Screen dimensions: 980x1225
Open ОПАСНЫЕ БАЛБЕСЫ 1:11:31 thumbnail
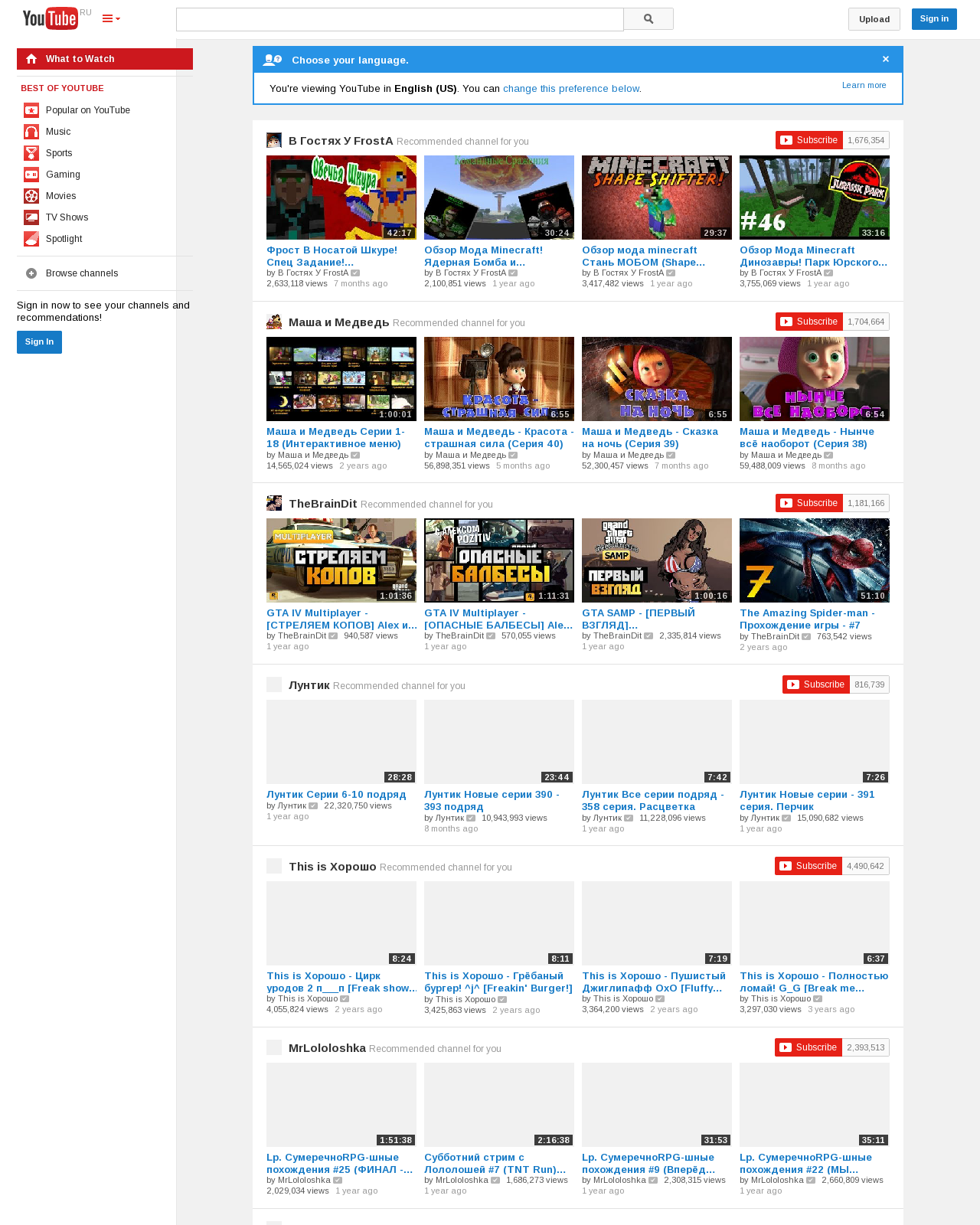[x=499, y=560]
